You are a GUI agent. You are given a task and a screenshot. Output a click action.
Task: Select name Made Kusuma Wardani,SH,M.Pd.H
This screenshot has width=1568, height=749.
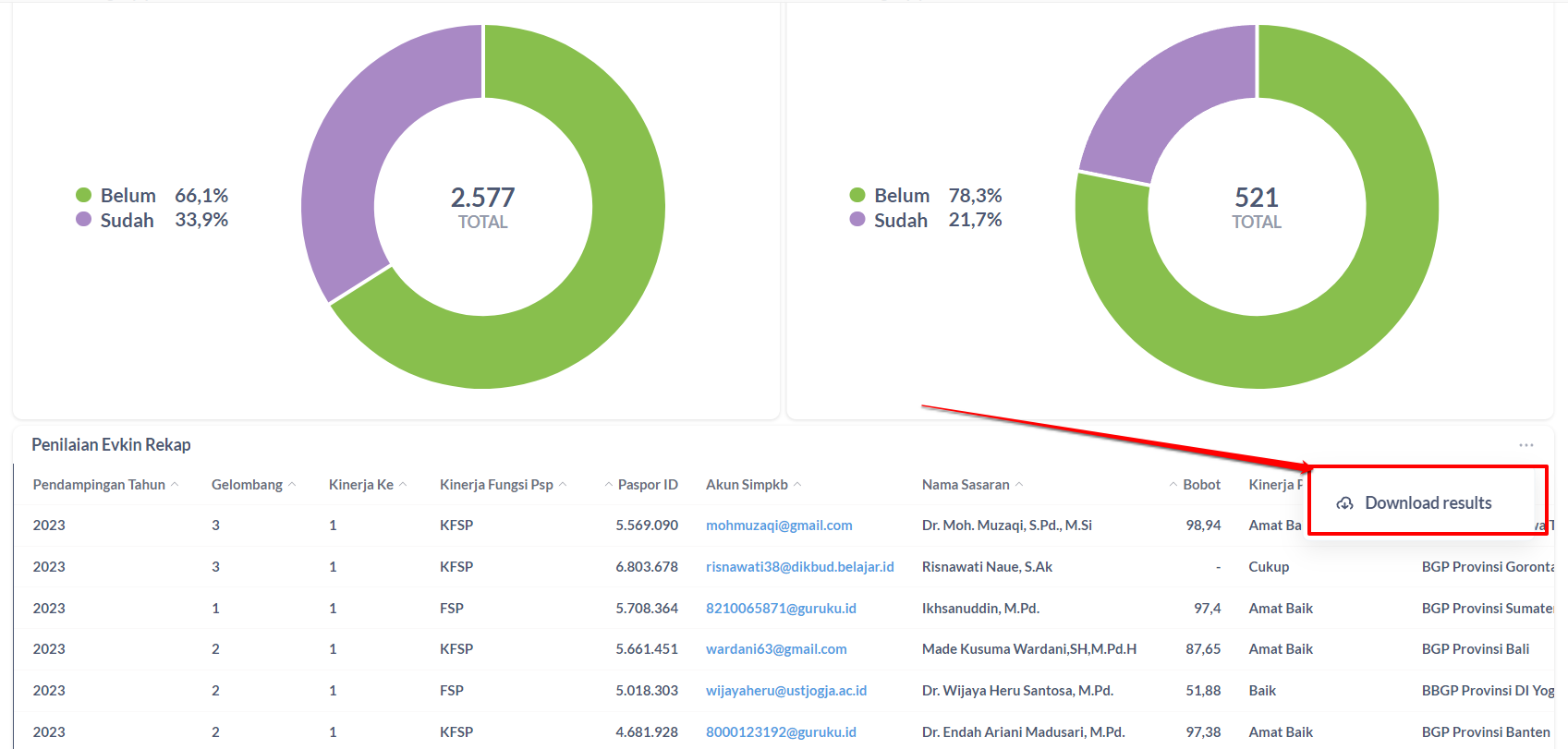(x=1029, y=649)
